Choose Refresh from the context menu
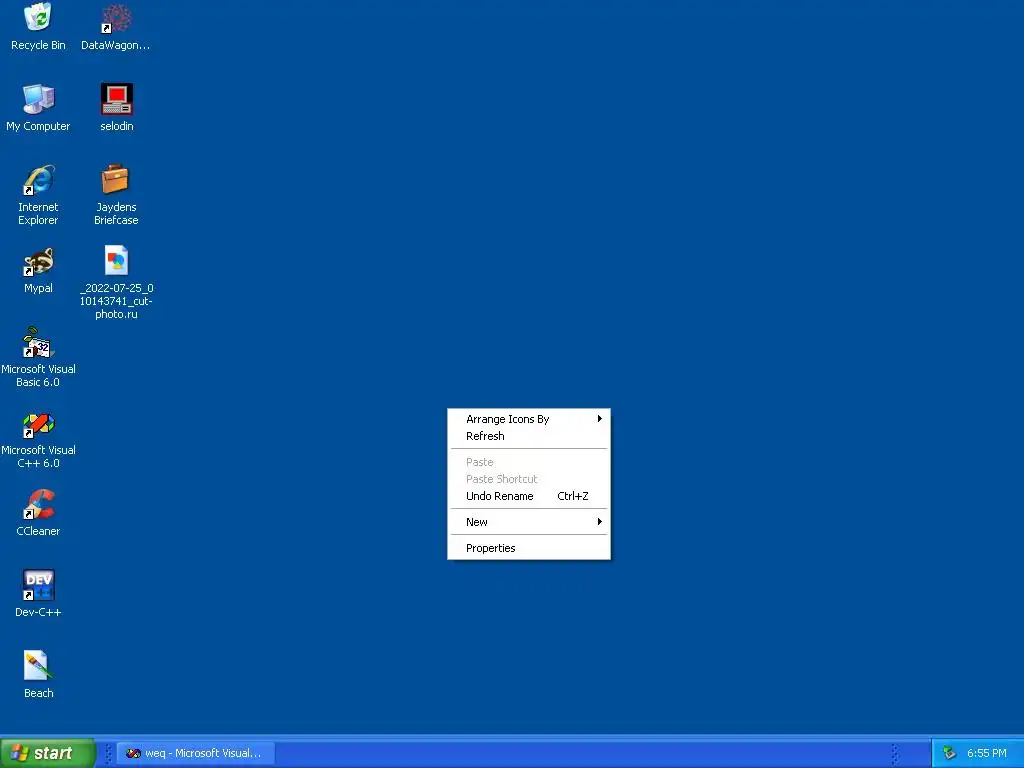Image resolution: width=1024 pixels, height=768 pixels. point(529,436)
